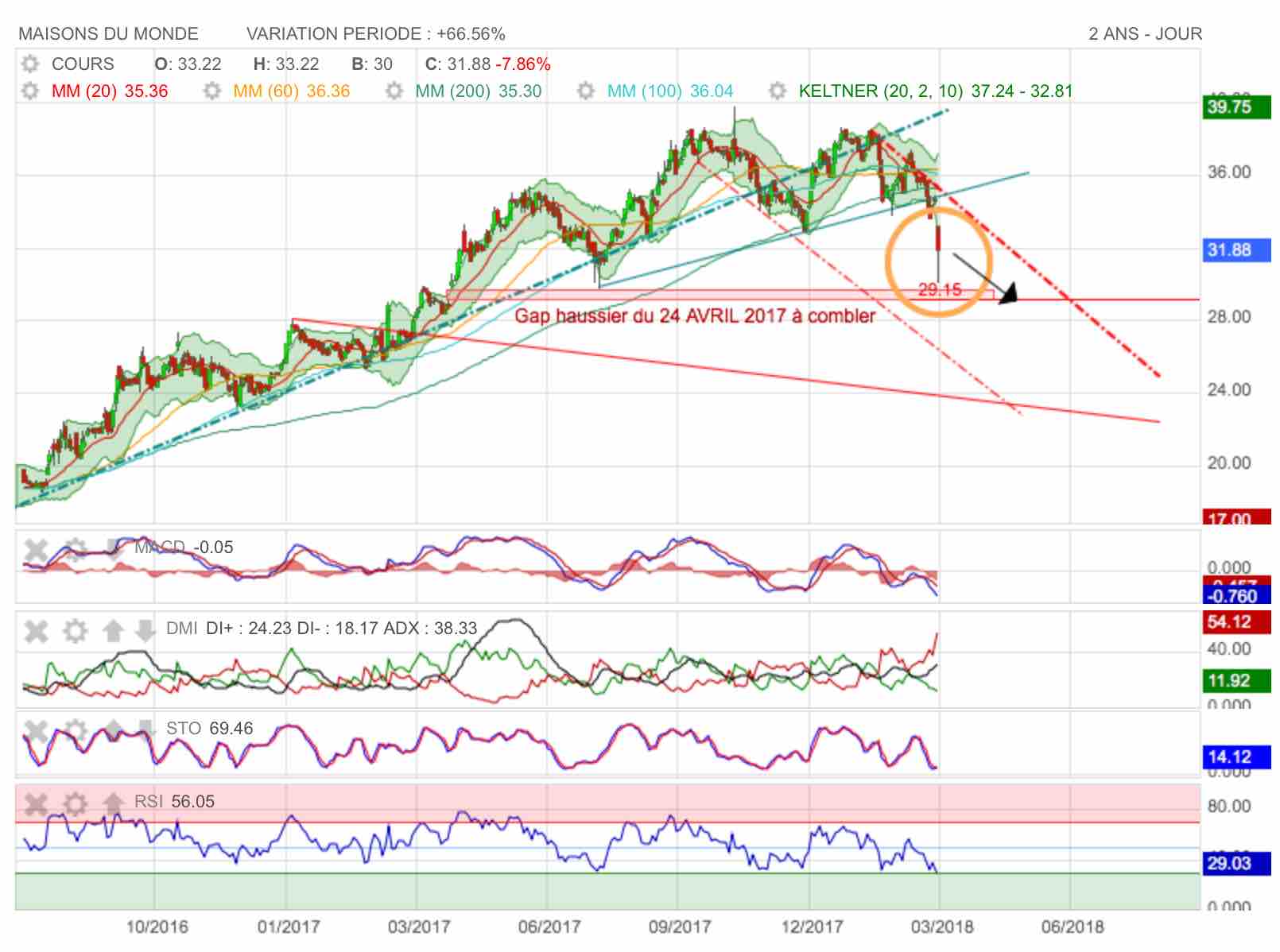Click the blue -0.760 MACD value tag
1280x952 pixels.
click(1235, 595)
